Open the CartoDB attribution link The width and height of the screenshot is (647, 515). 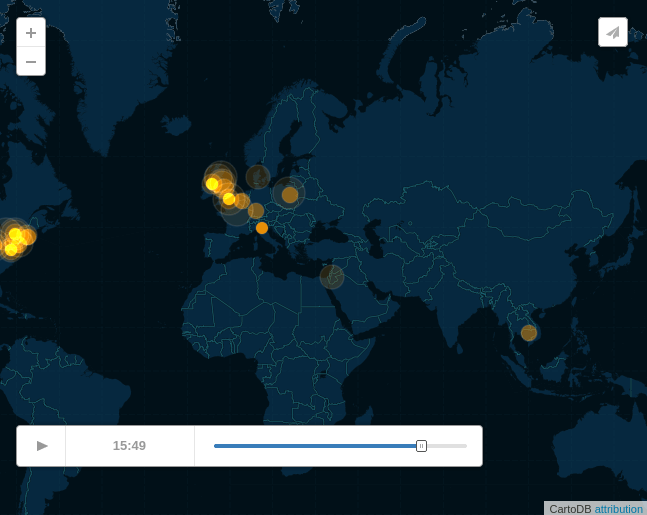618,509
